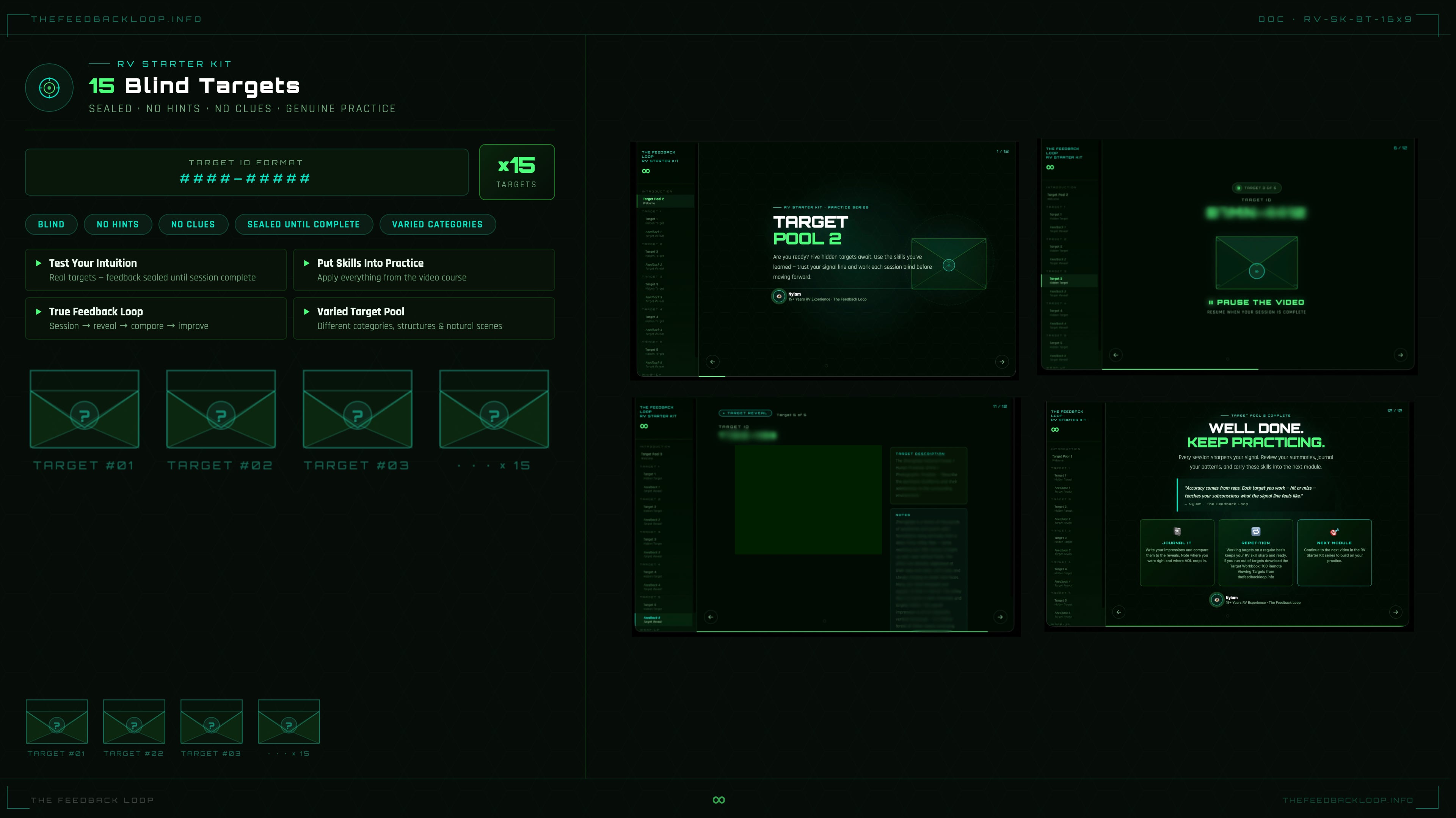Click the triangle bullet beside Test Your Intuition
The width and height of the screenshot is (1456, 818).
pyautogui.click(x=38, y=263)
